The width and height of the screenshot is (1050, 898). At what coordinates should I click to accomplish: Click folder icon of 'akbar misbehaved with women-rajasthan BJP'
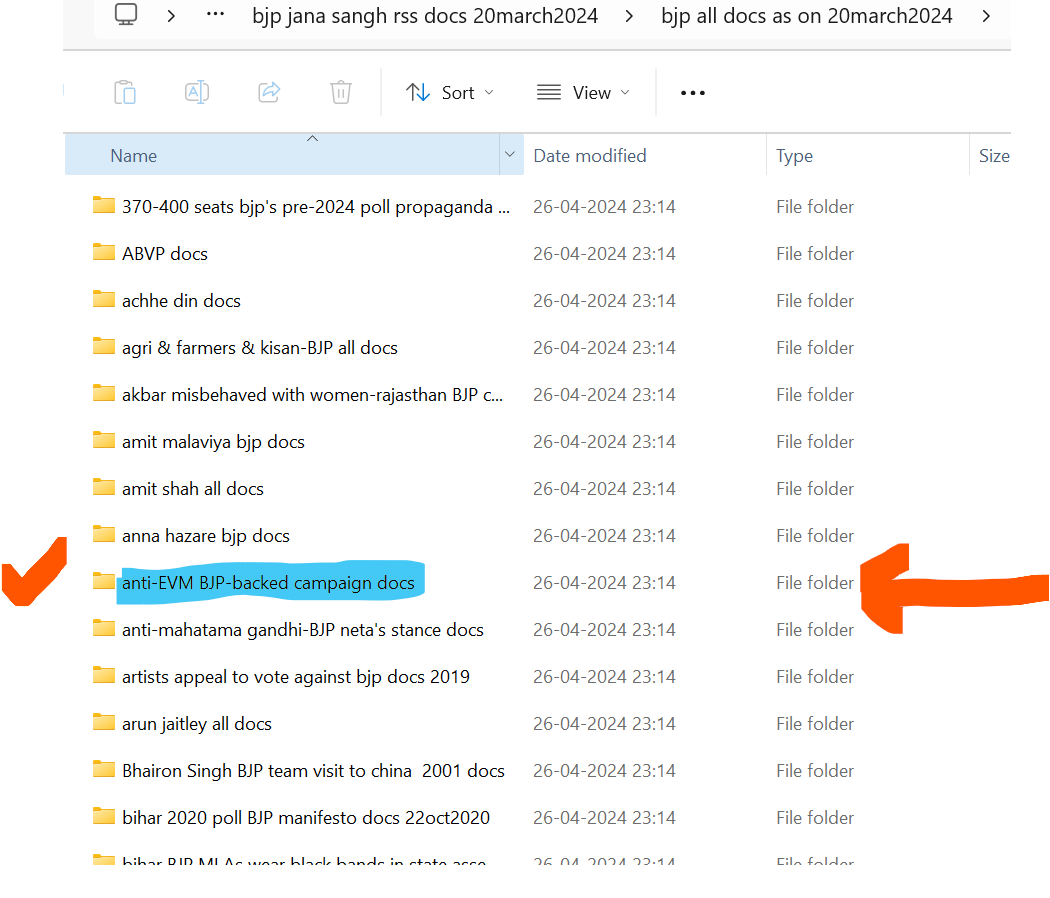(104, 392)
